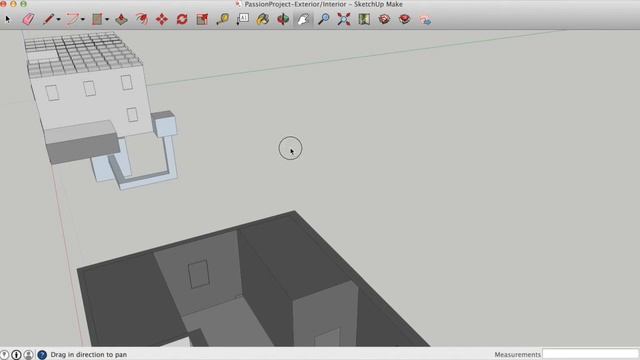
Task: Select the Offset tool
Action: pos(142,19)
